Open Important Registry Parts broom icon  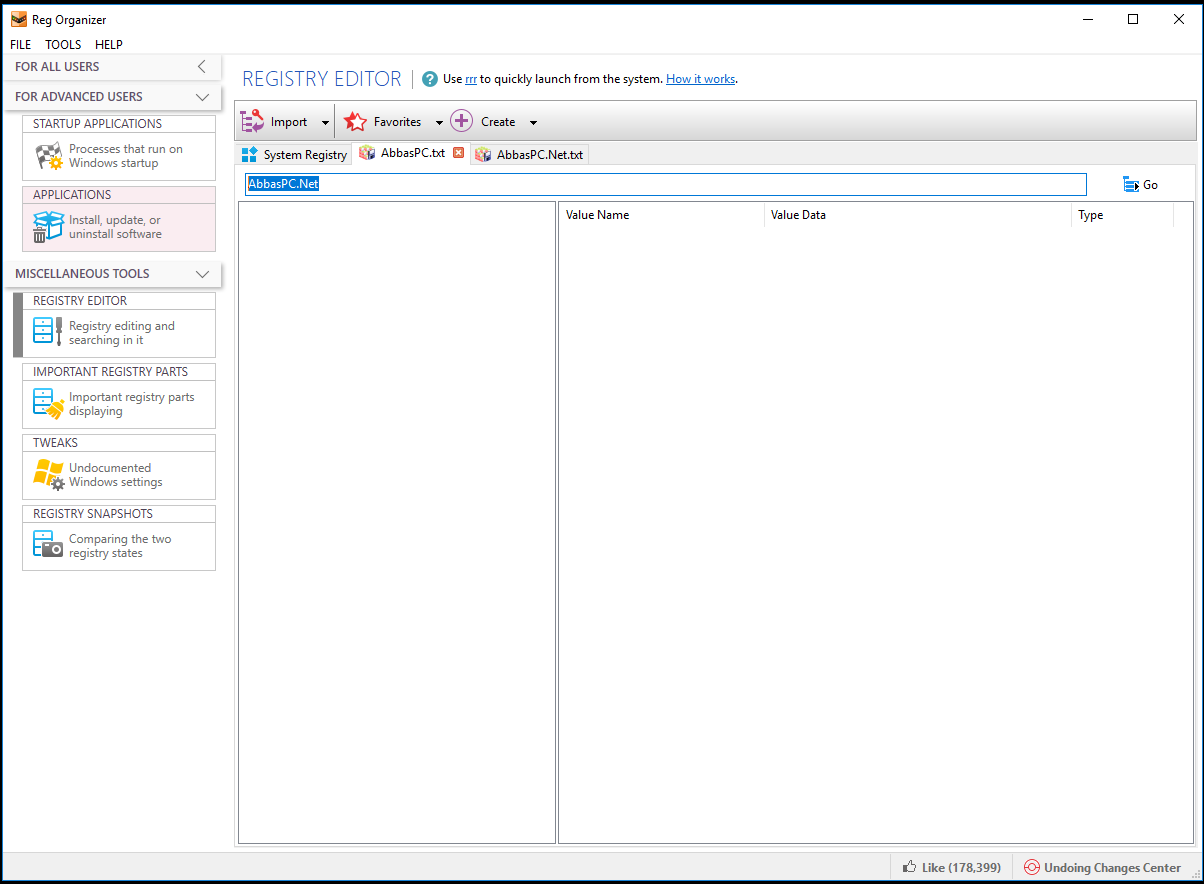[48, 403]
